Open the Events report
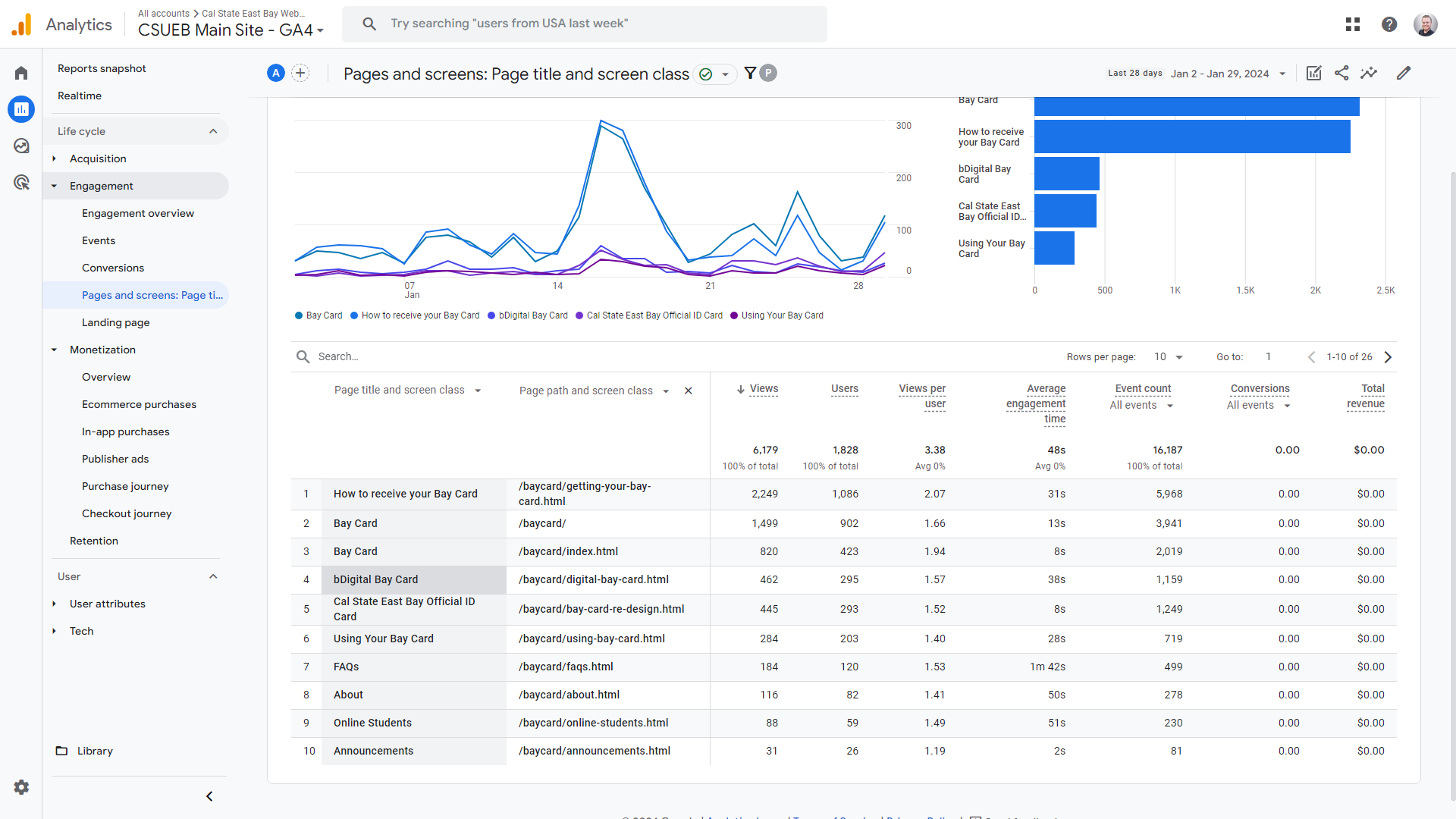1456x819 pixels. pos(99,240)
